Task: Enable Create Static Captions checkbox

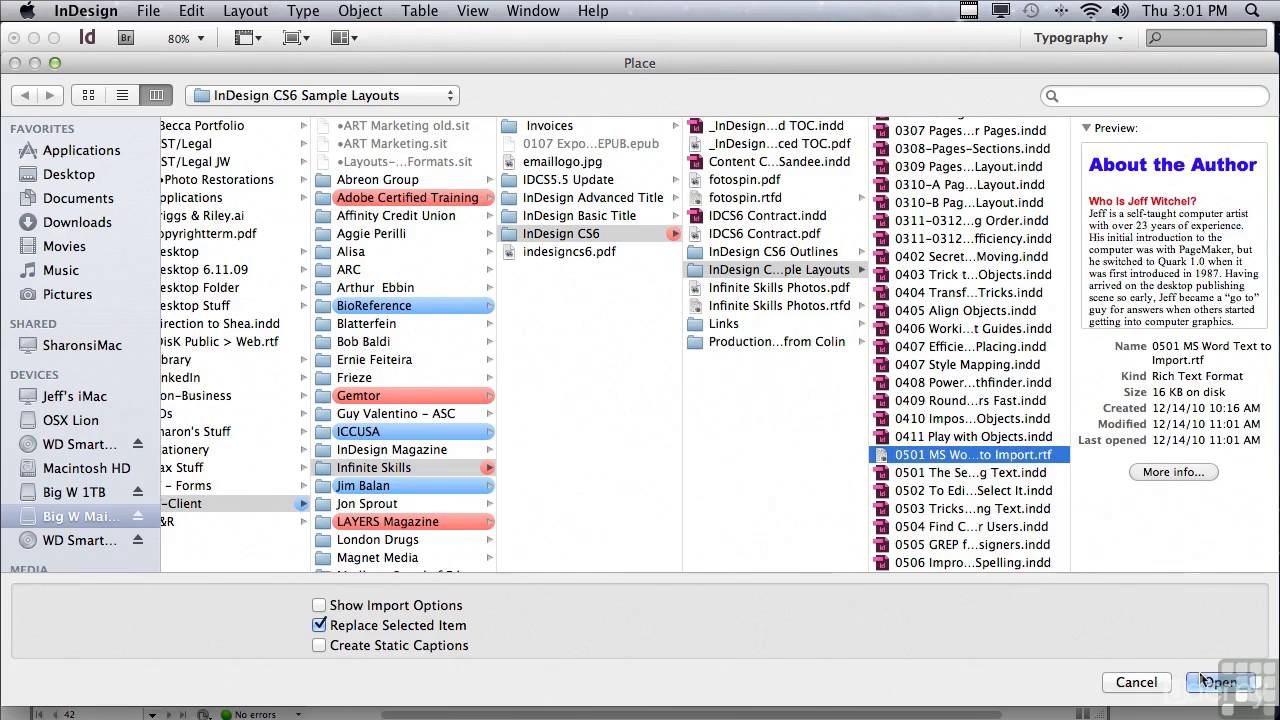Action: (319, 645)
